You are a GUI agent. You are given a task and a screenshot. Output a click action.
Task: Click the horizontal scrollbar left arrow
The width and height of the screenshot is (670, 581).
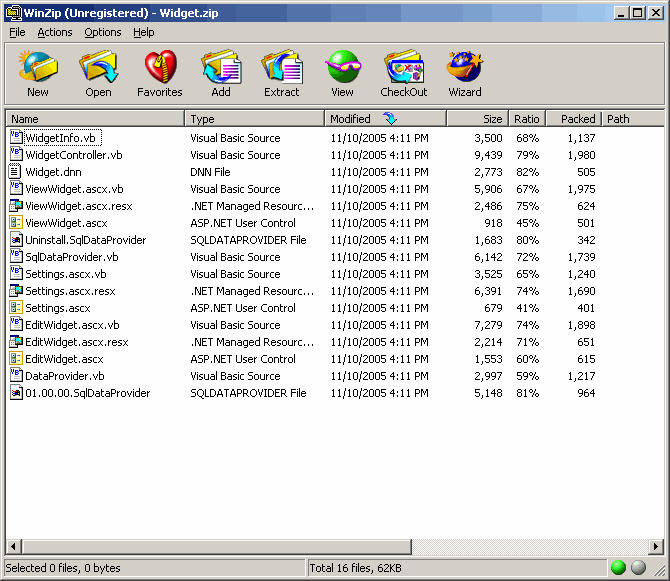[13, 546]
